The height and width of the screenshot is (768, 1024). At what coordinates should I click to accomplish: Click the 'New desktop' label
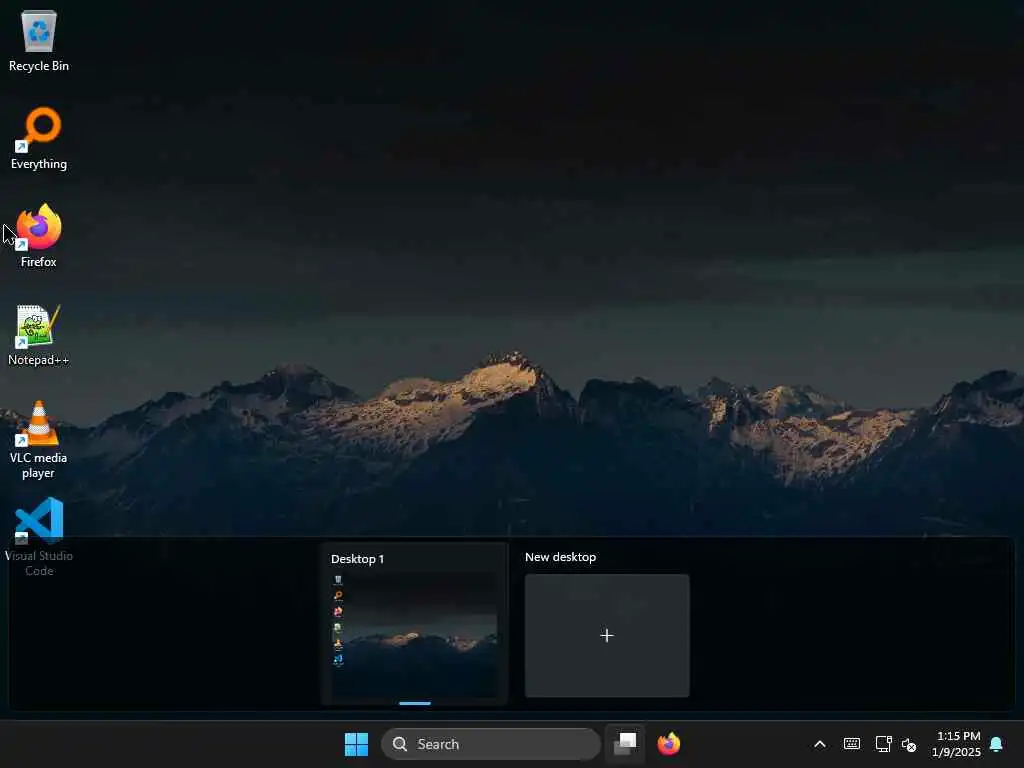pos(560,557)
